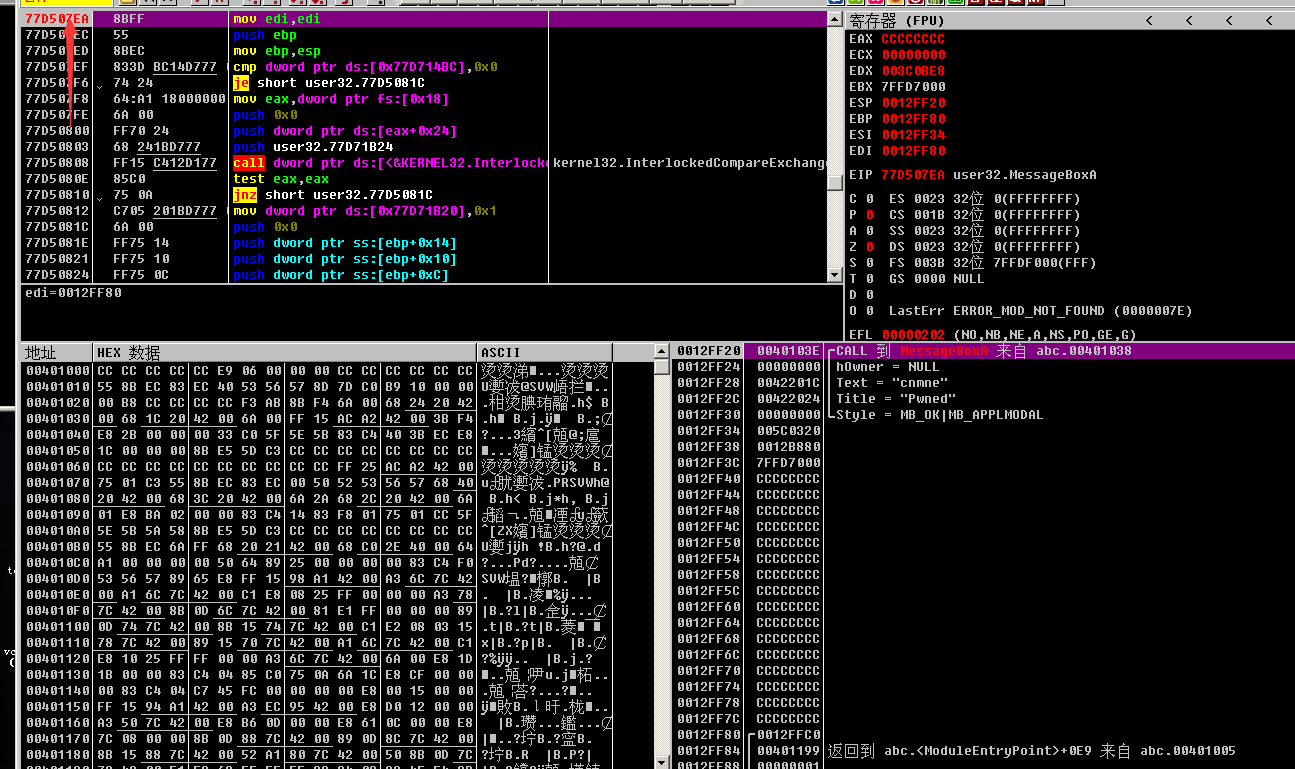Image resolution: width=1295 pixels, height=769 pixels.
Task: Select 'push dword ptr ss:[ebp+0x14]' instruction
Action: [x=345, y=243]
